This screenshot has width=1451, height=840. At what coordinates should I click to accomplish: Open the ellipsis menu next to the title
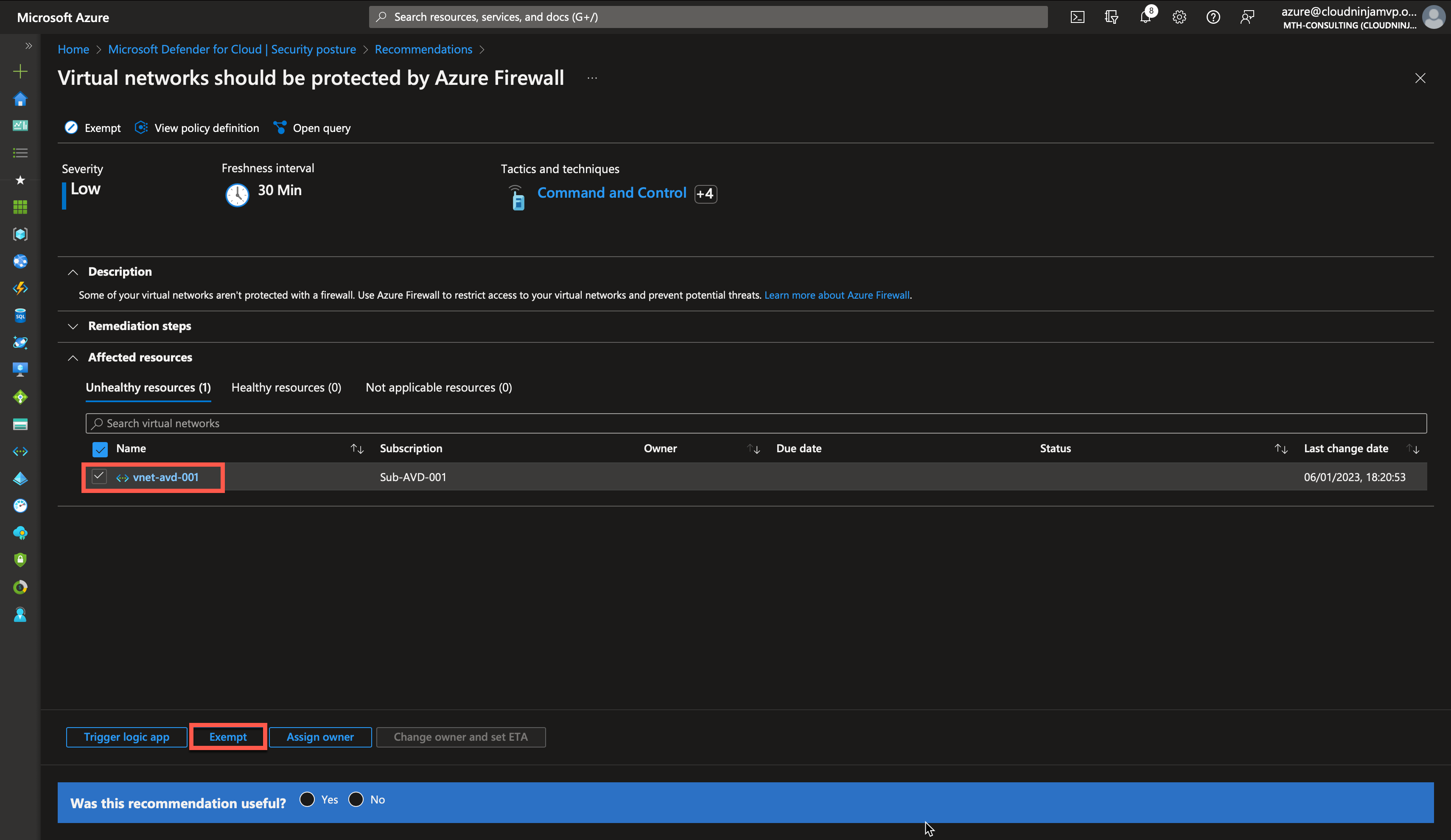tap(592, 78)
